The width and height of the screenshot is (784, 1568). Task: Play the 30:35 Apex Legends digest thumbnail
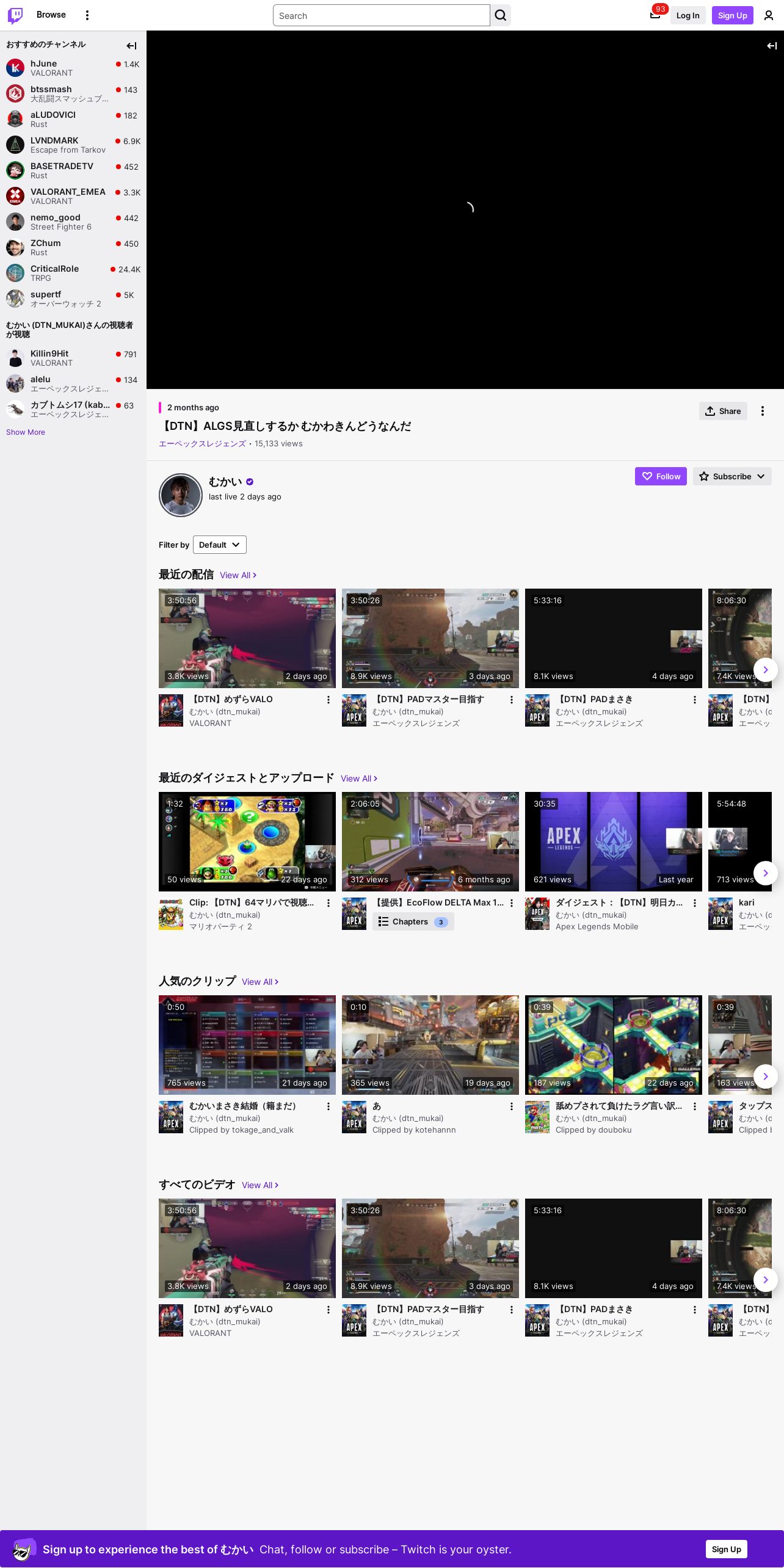coord(614,841)
